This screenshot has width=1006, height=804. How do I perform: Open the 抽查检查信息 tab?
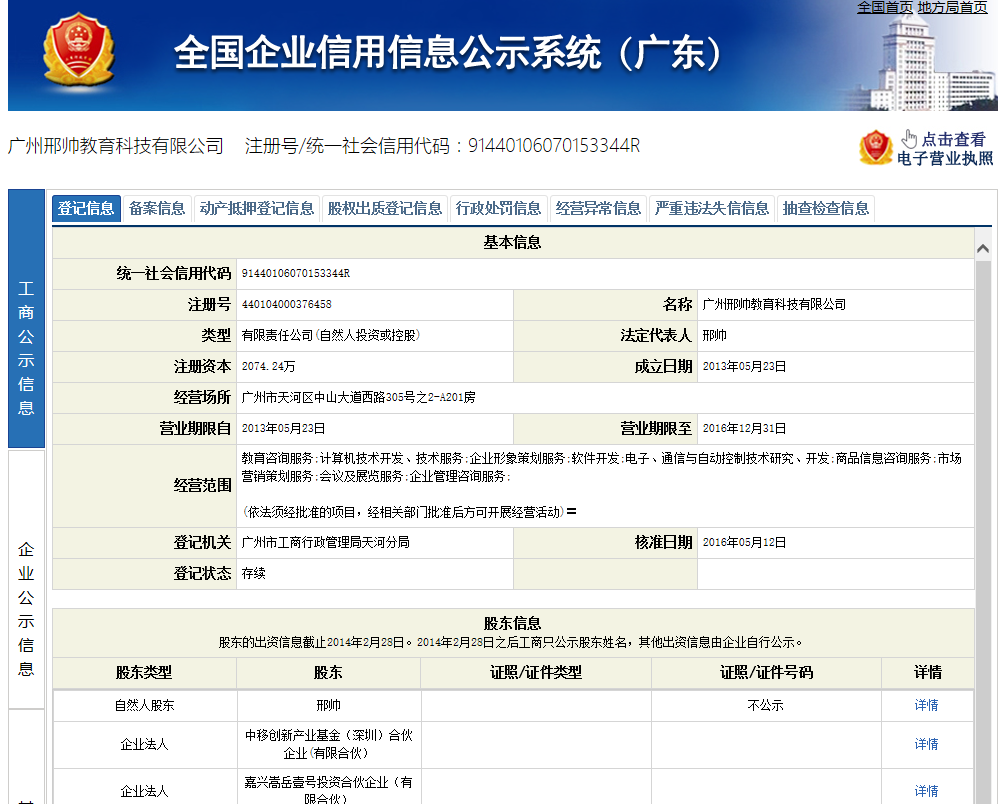825,209
